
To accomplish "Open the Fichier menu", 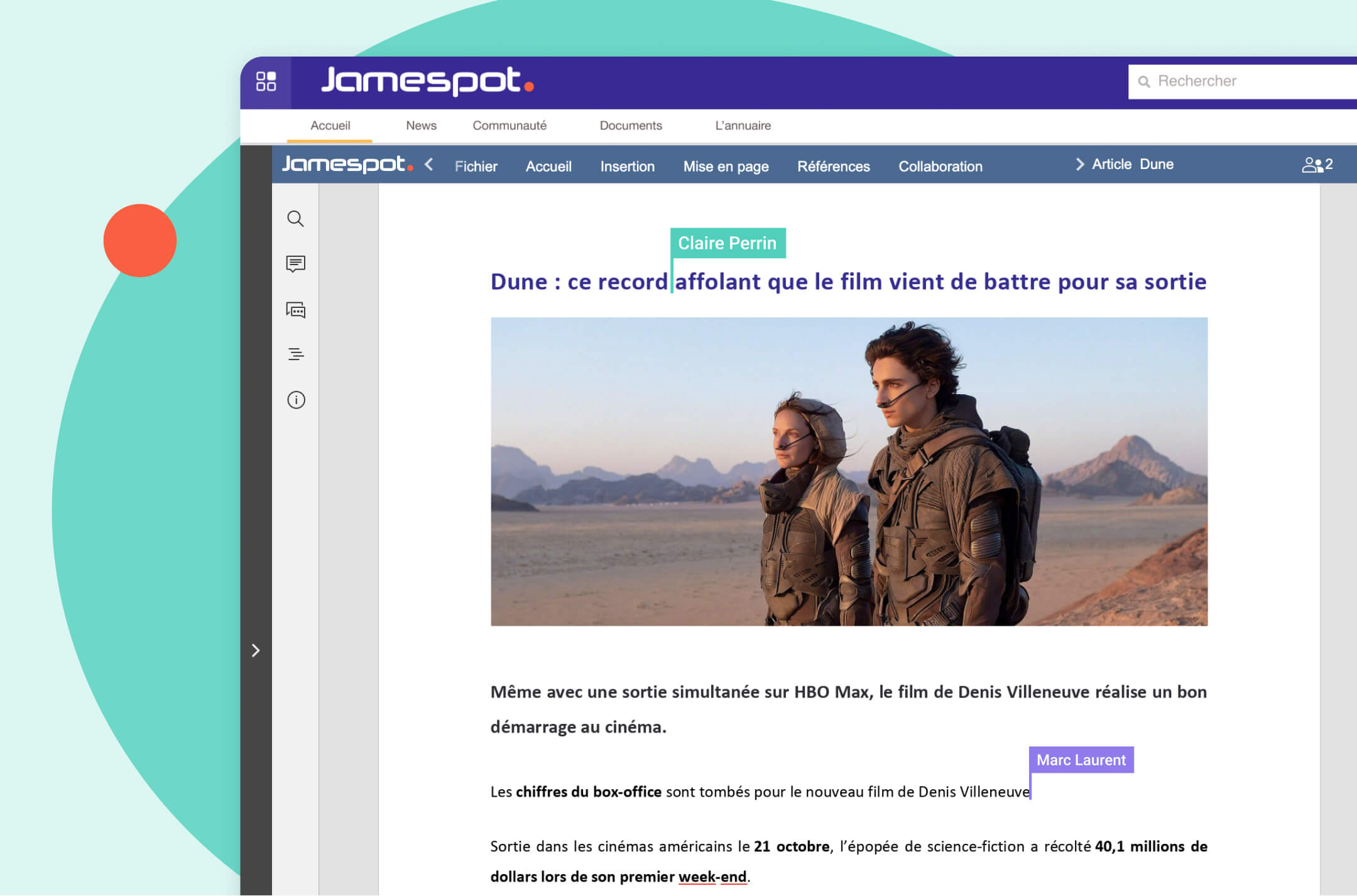I will click(x=476, y=167).
